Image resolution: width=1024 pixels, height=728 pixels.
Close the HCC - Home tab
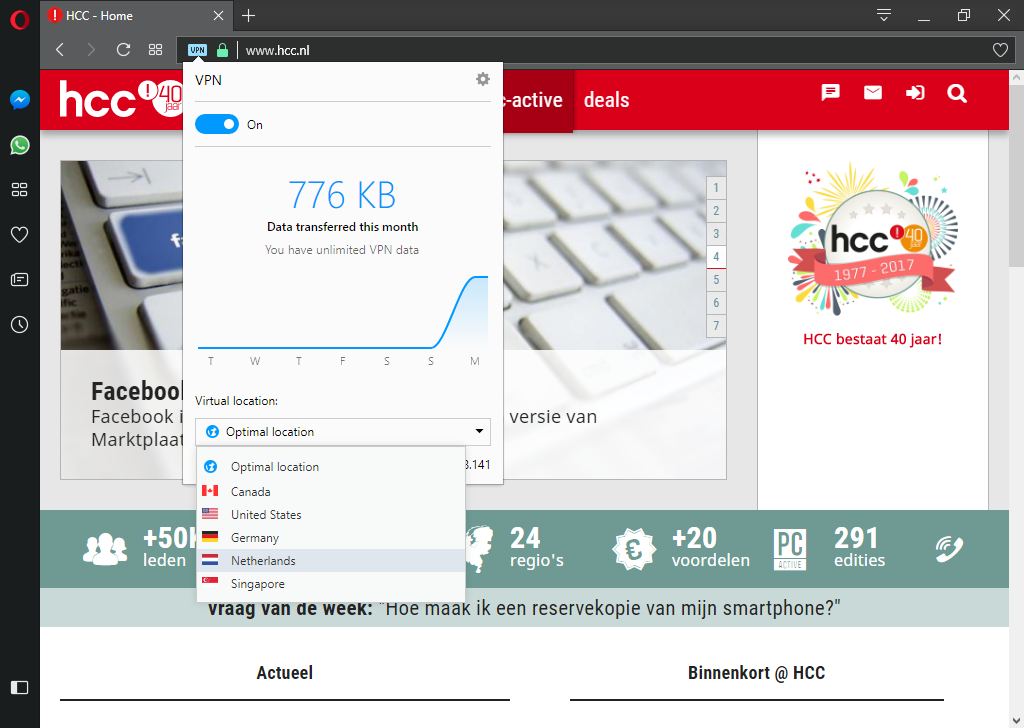tap(218, 16)
